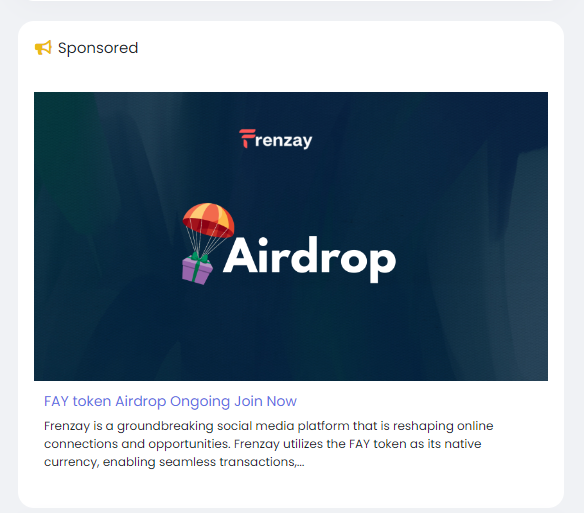Image resolution: width=584 pixels, height=513 pixels.
Task: Click the red F in Frenzay logo
Action: pos(247,139)
